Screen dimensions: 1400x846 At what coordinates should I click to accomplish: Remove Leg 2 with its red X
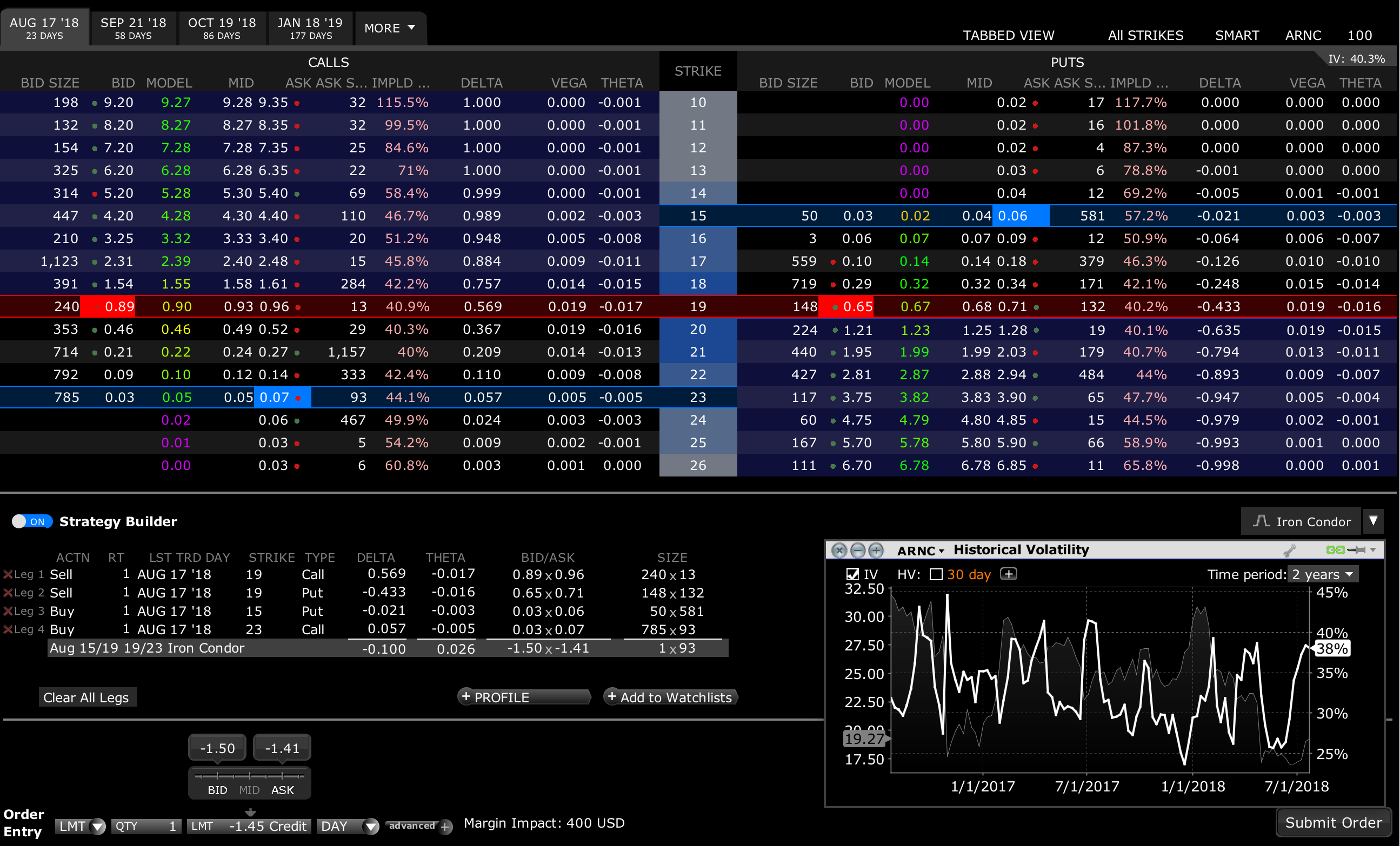[x=8, y=593]
